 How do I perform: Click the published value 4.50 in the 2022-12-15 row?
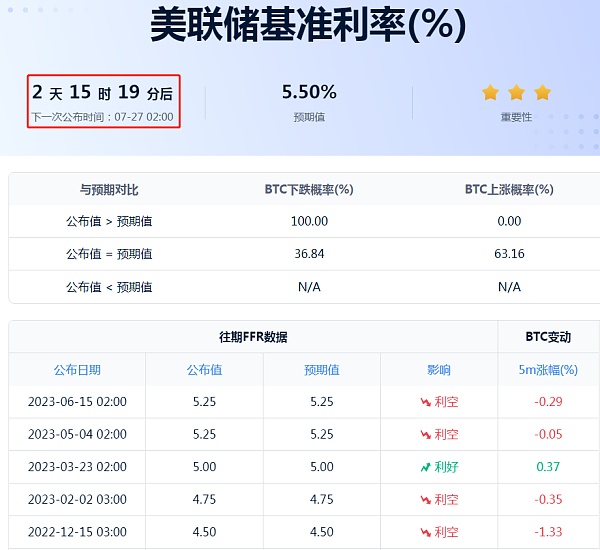pyautogui.click(x=204, y=532)
